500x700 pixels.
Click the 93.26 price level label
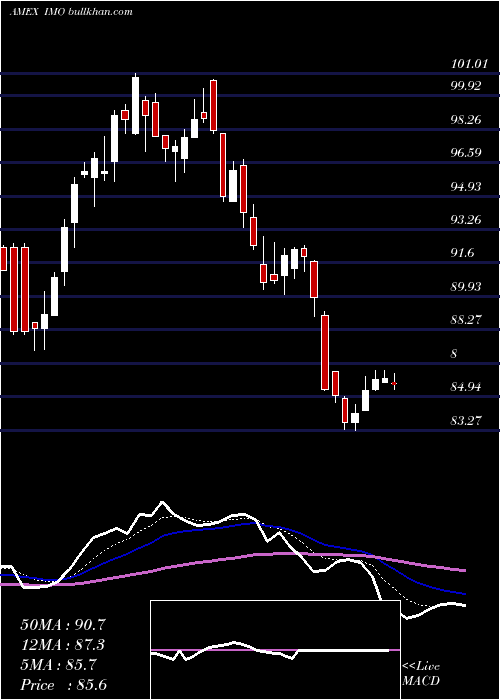466,220
